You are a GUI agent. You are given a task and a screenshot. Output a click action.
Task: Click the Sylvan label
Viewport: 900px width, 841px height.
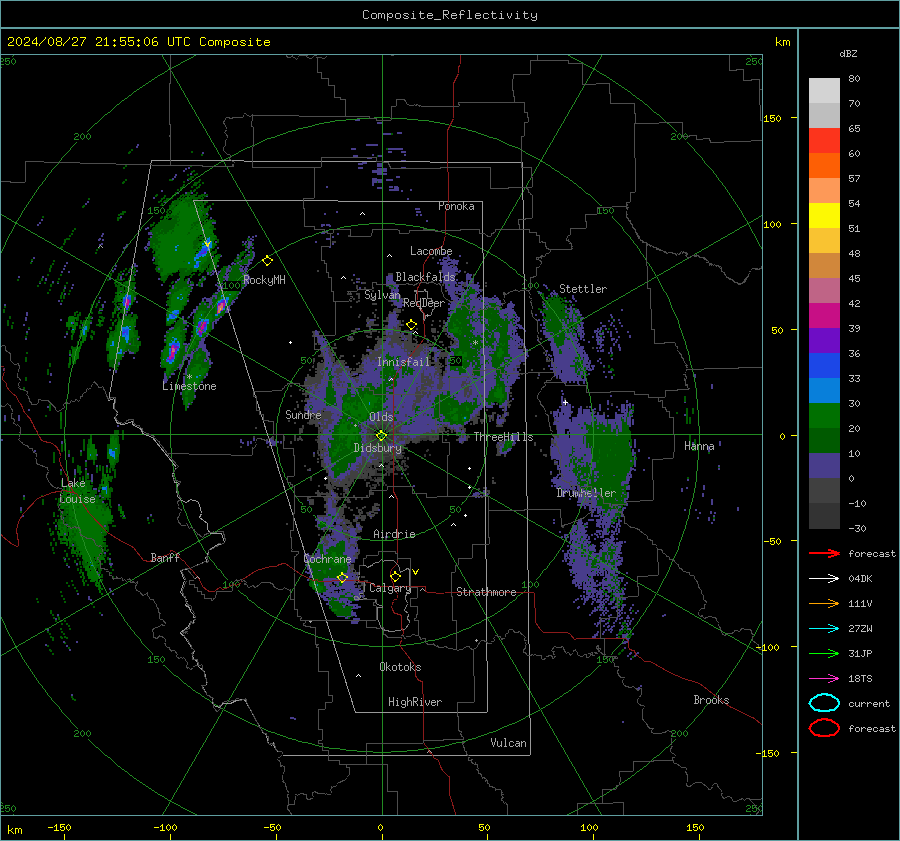pyautogui.click(x=382, y=295)
